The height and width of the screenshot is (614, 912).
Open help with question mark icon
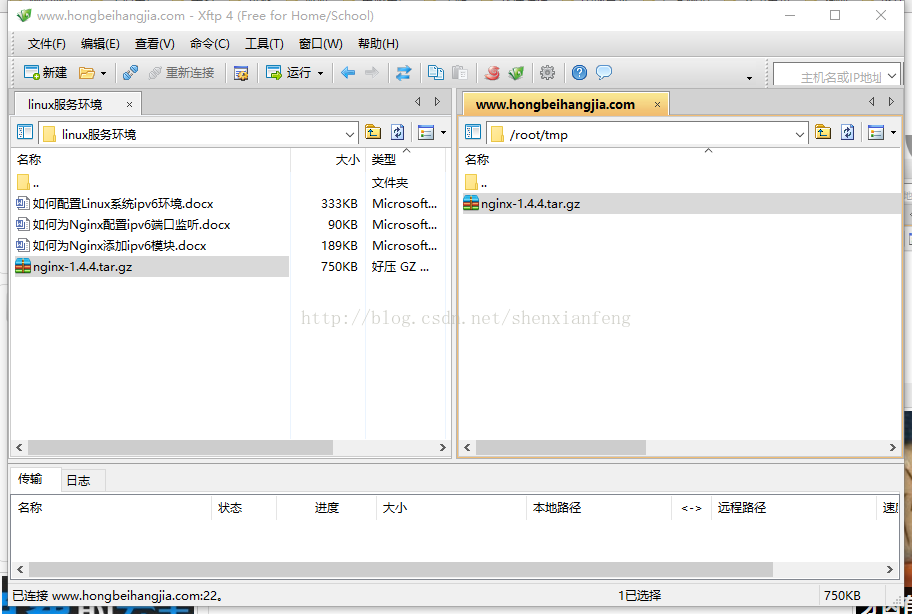click(579, 73)
